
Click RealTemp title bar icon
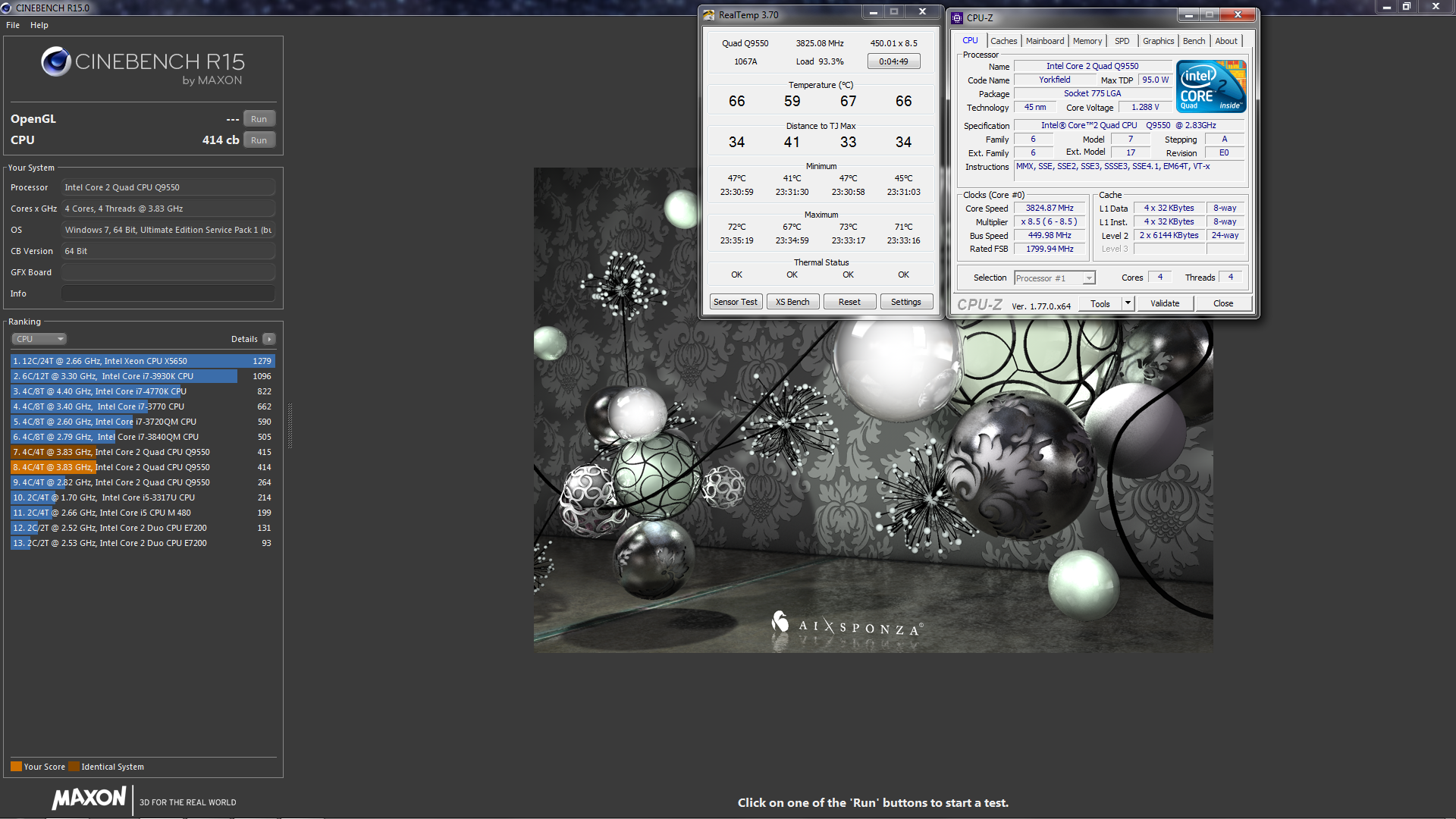click(708, 14)
